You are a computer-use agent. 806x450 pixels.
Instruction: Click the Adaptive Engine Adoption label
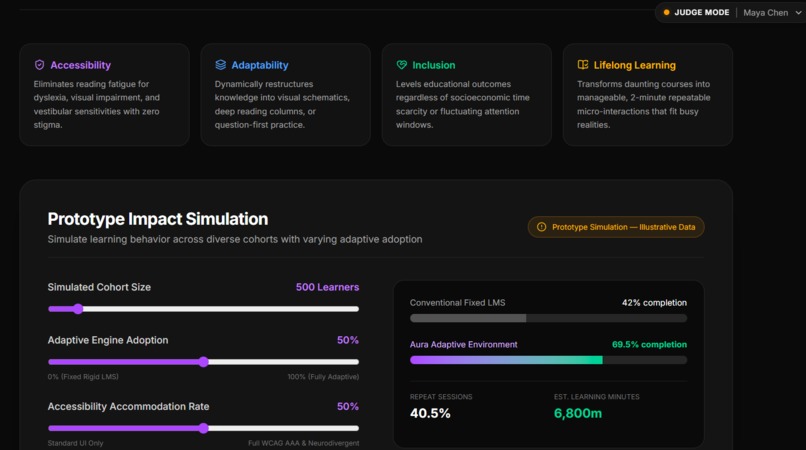coord(108,340)
